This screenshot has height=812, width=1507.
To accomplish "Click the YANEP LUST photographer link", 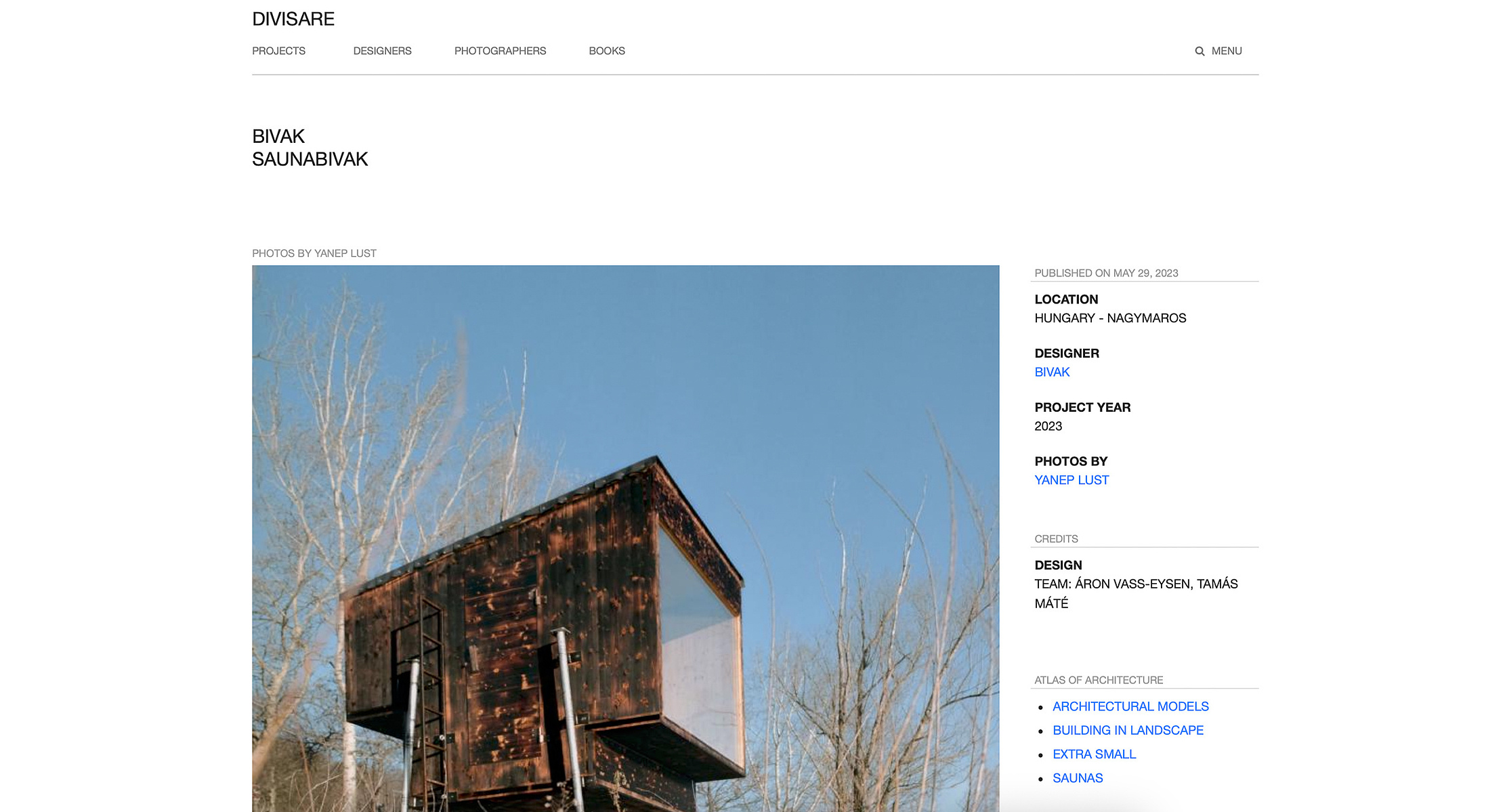I will click(1071, 480).
